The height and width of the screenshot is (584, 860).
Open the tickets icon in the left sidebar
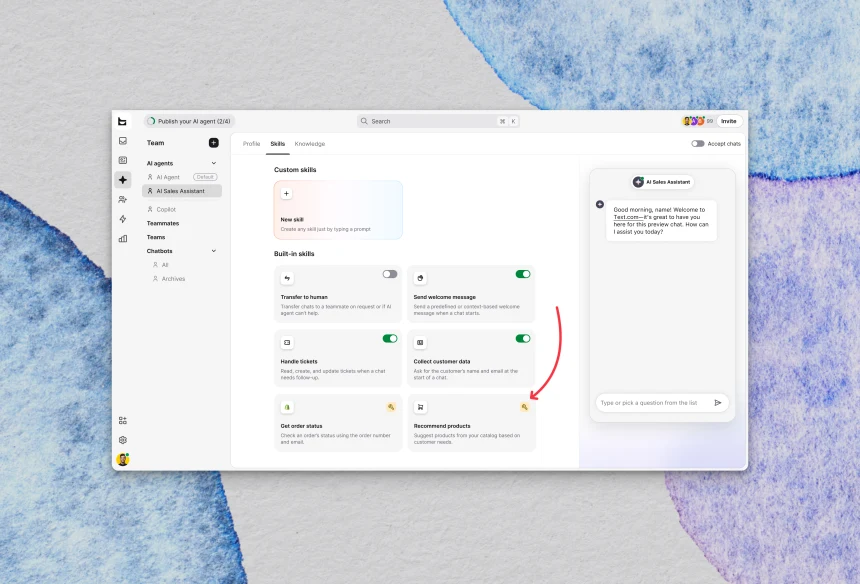click(x=123, y=160)
